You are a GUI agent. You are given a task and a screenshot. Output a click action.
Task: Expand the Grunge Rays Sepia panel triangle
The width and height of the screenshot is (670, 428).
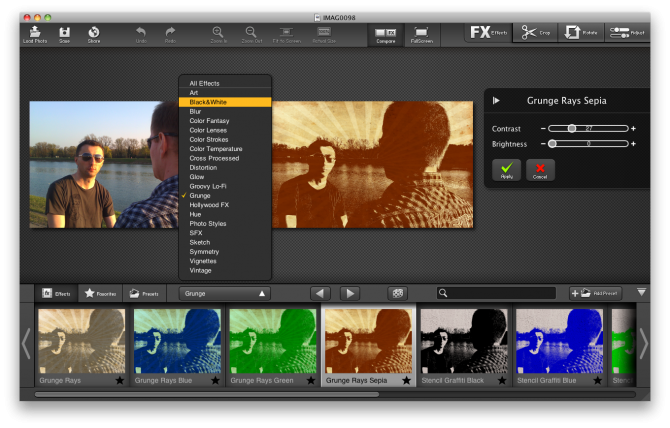[x=497, y=100]
